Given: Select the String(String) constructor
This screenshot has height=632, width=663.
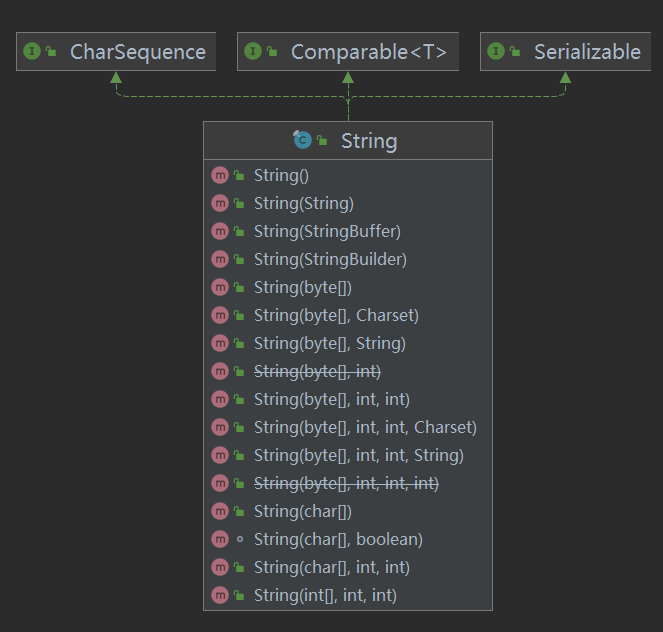Looking at the screenshot, I should (x=304, y=203).
